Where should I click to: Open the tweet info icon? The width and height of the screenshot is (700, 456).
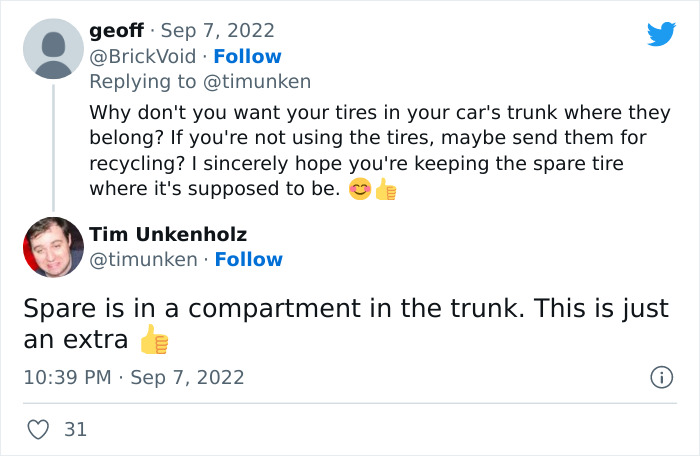660,378
